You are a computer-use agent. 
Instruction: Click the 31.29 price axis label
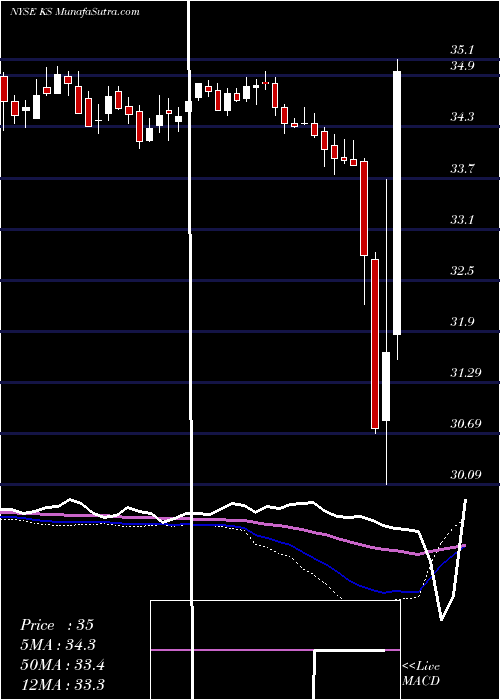(466, 372)
